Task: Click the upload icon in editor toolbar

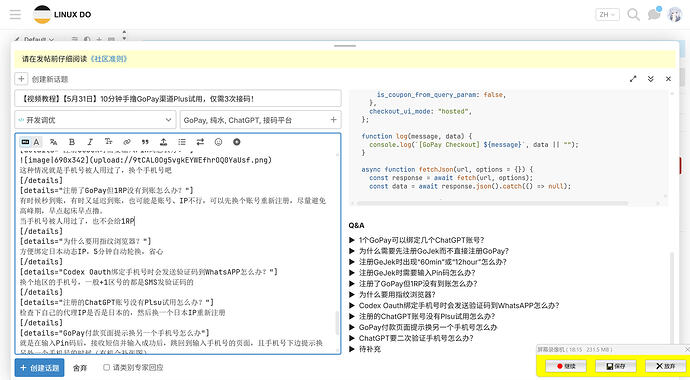Action: tap(163, 142)
